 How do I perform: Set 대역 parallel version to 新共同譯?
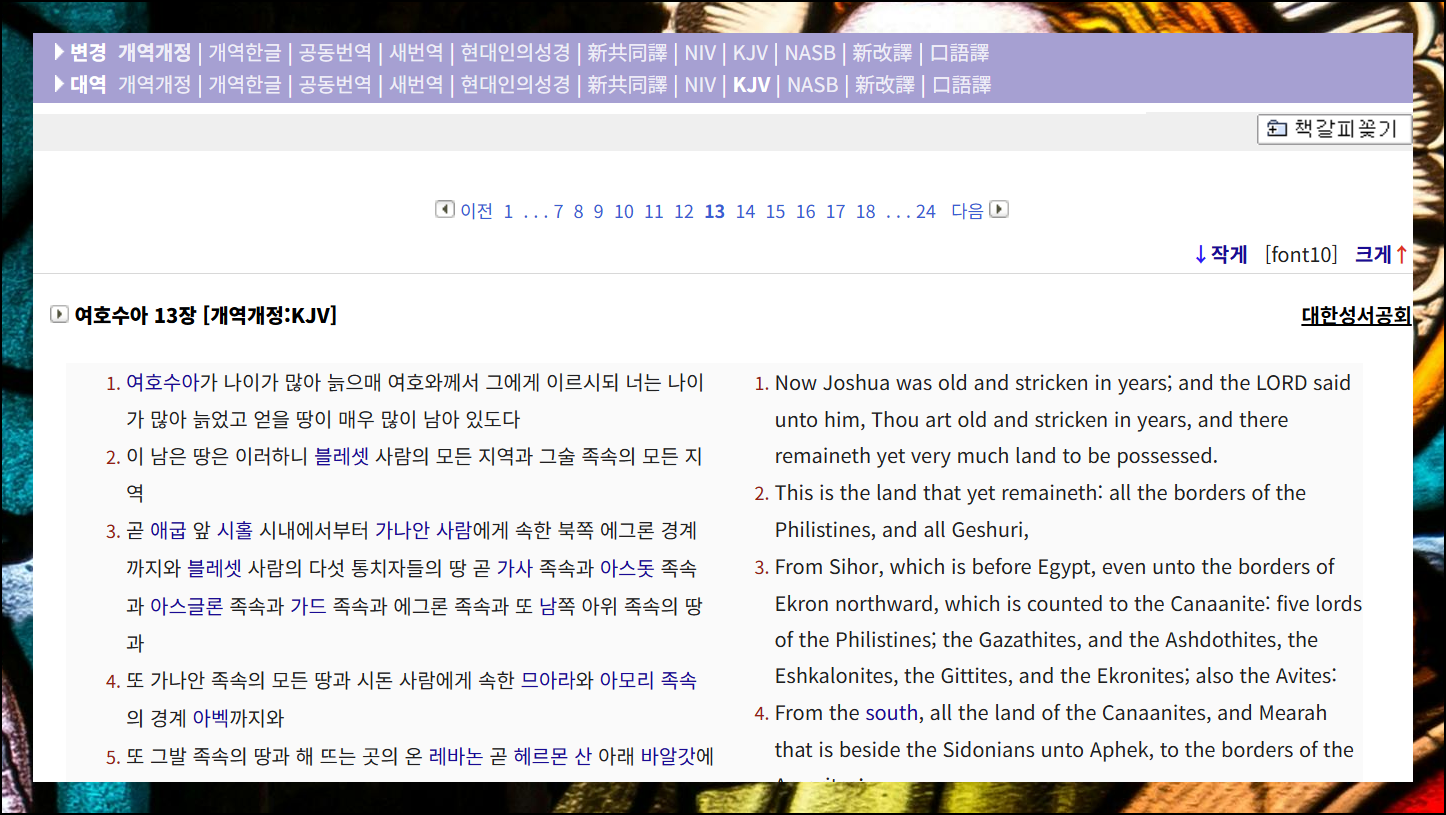(x=626, y=85)
